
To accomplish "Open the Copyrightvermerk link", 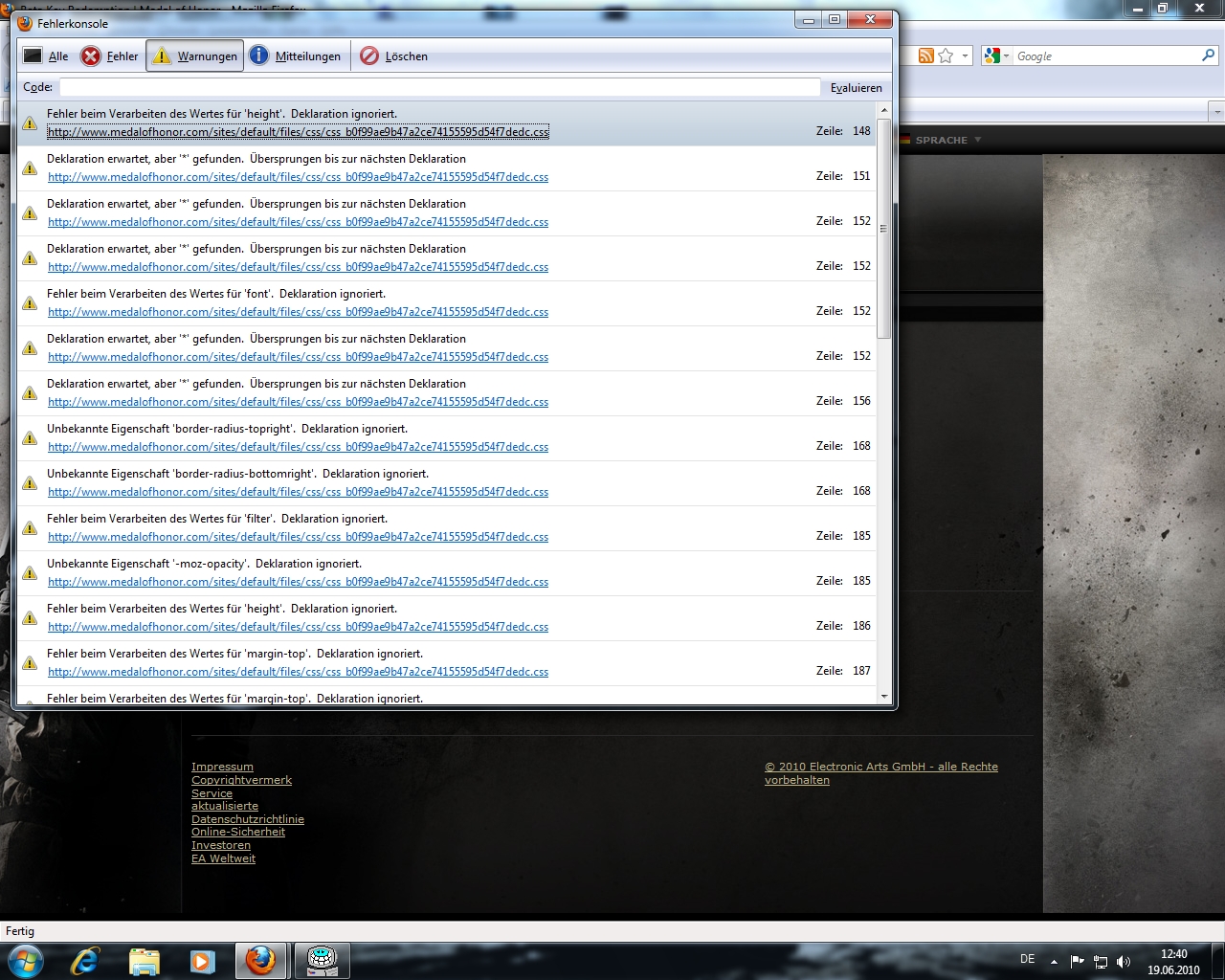I will coord(241,780).
